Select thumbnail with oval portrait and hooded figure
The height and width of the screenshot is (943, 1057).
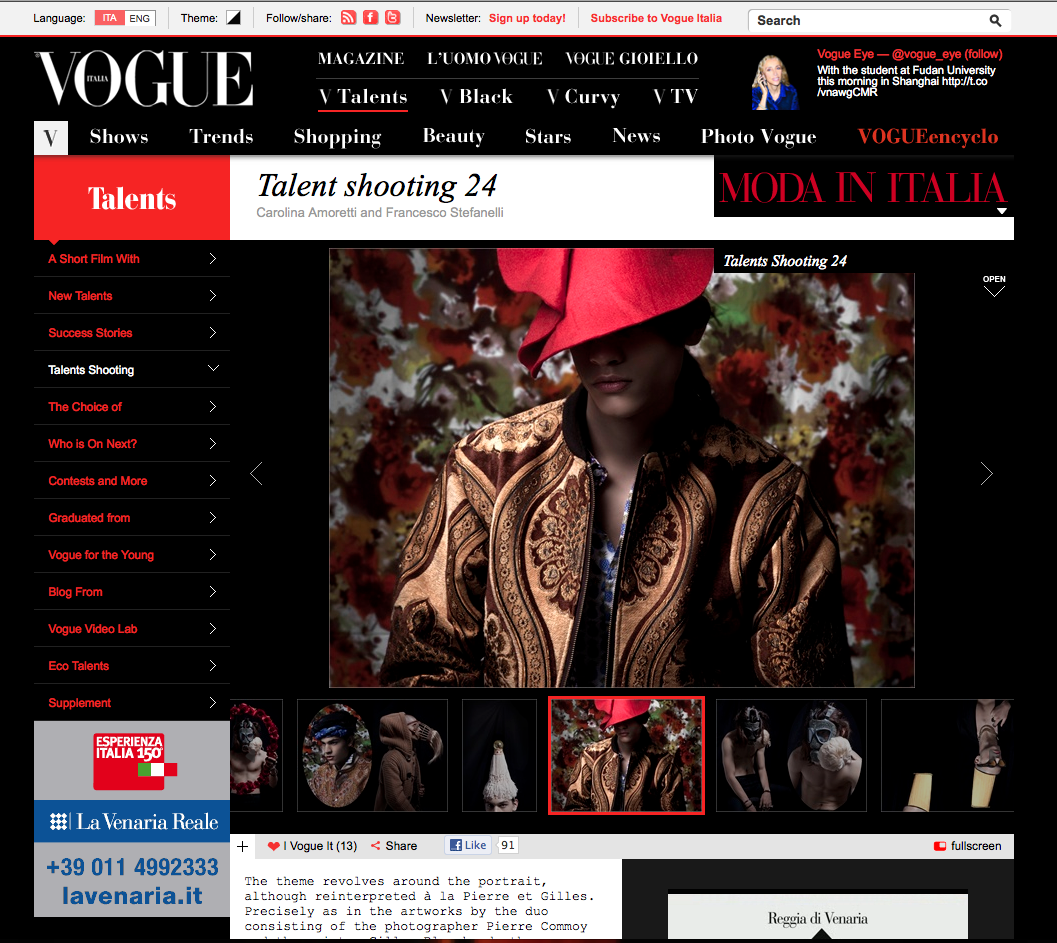(x=372, y=756)
